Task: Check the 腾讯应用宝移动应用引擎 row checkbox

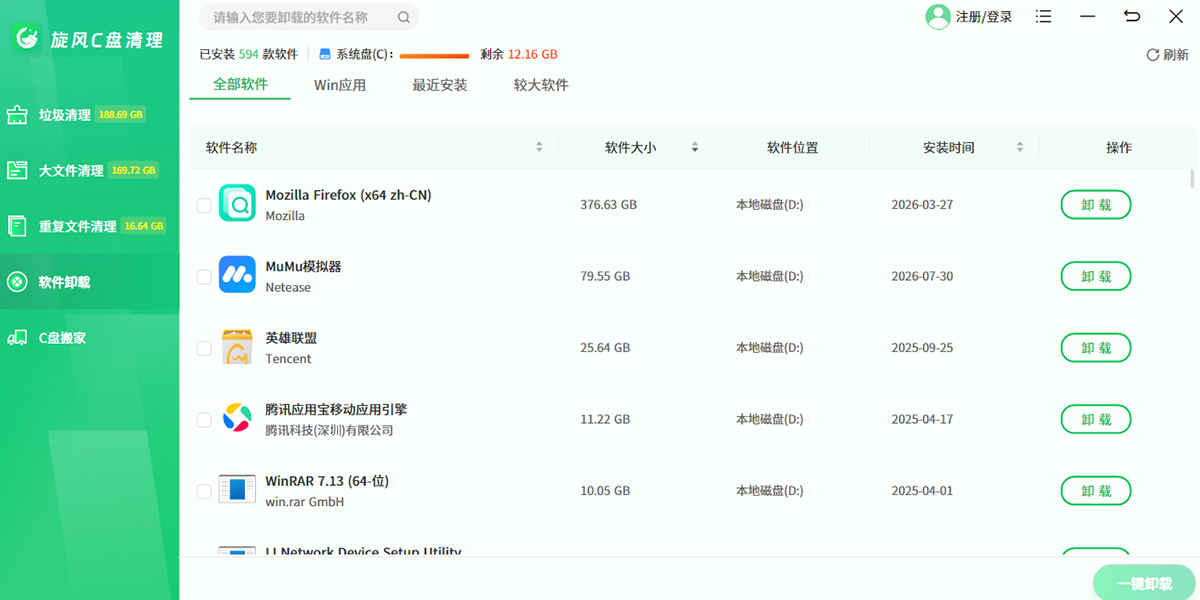Action: (204, 419)
